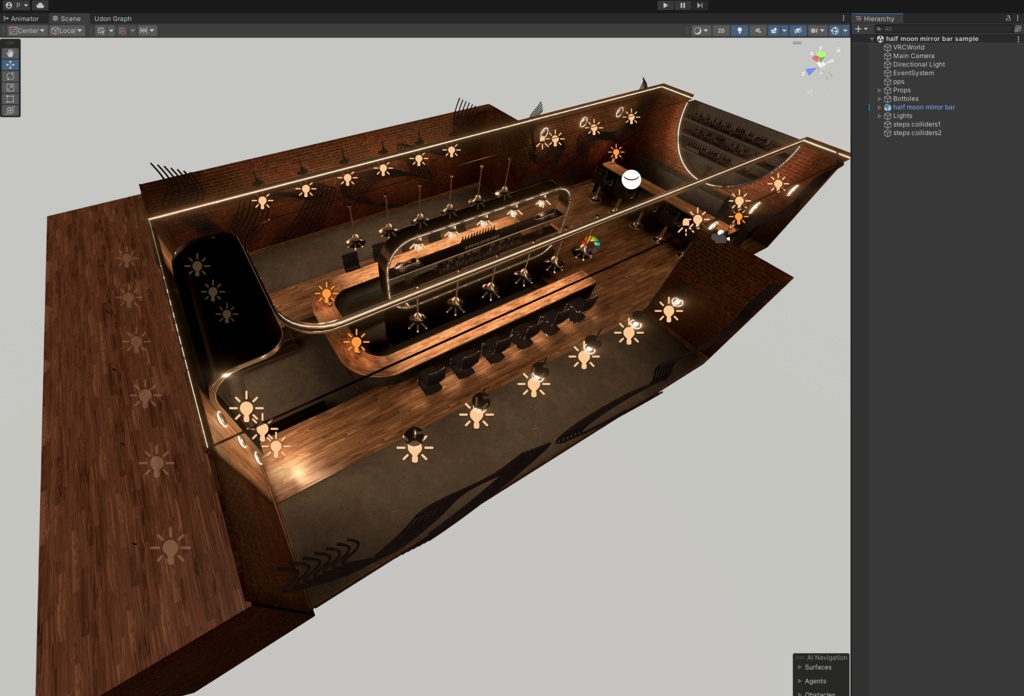Select Main Camera object

914,55
